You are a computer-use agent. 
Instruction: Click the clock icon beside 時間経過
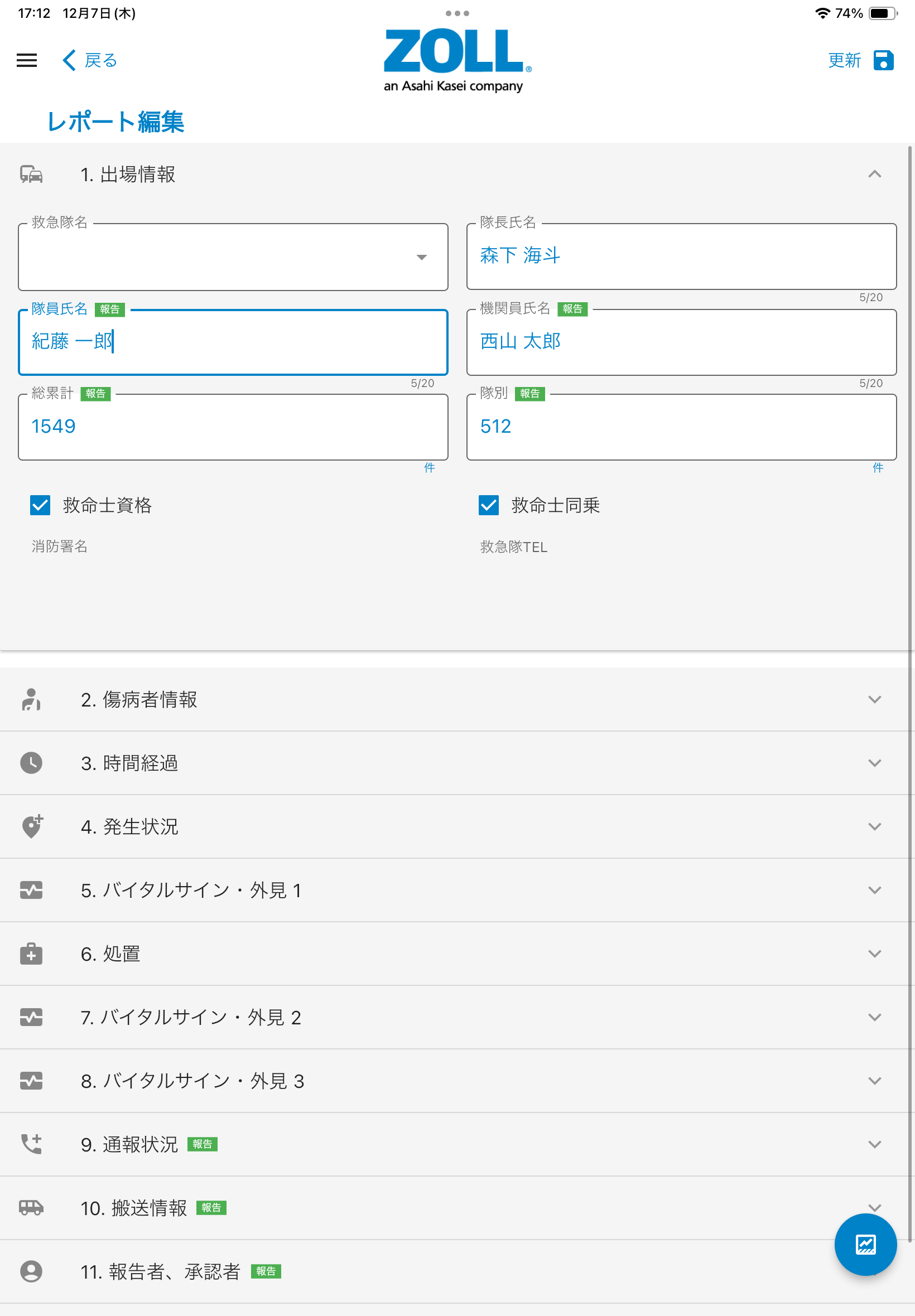[32, 763]
